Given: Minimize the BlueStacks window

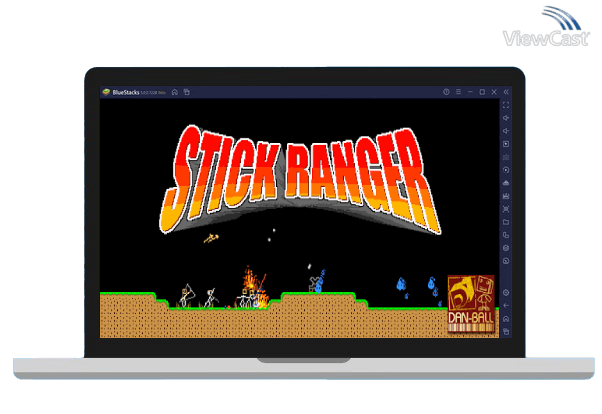Looking at the screenshot, I should [x=470, y=92].
